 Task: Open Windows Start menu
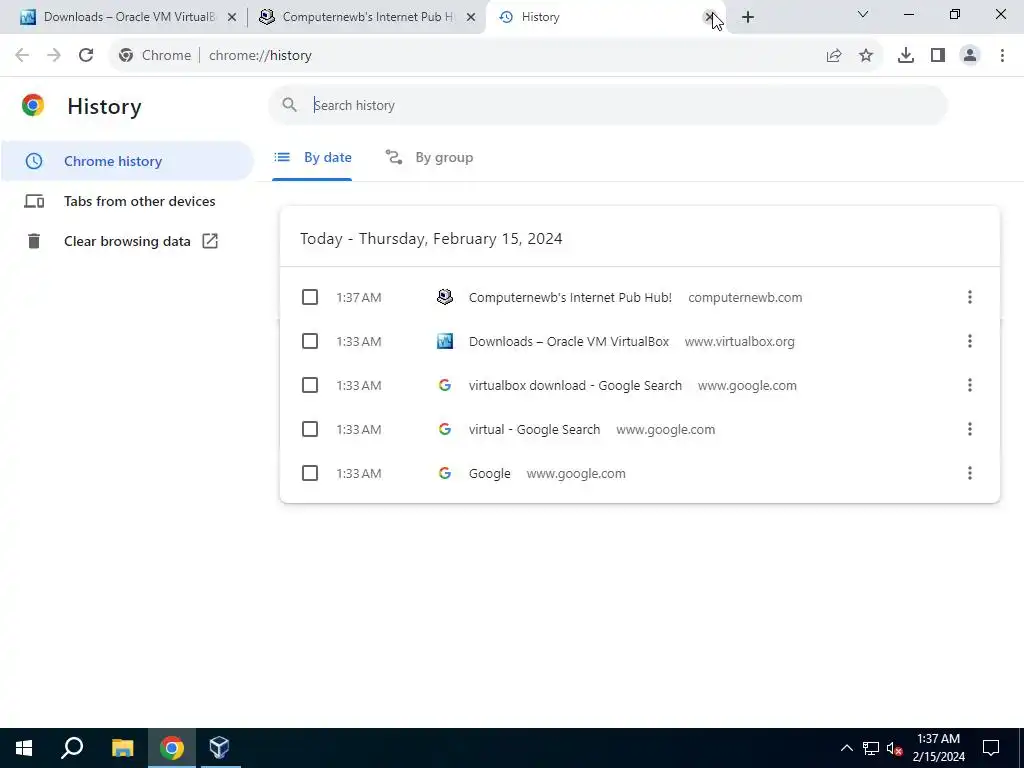point(24,748)
